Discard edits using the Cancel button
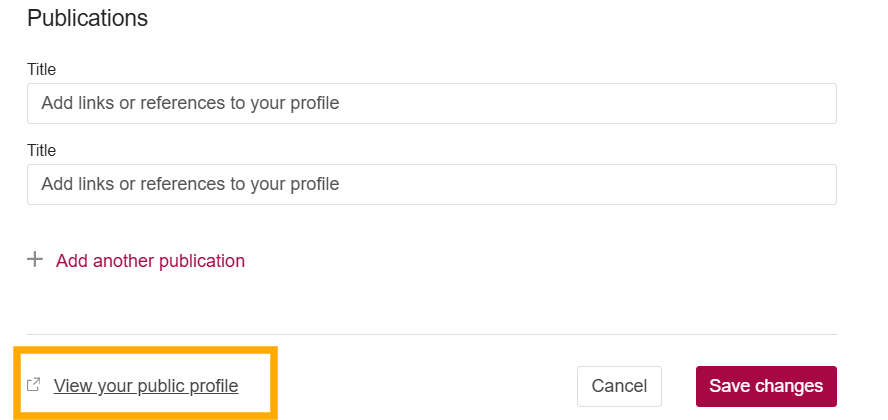 (619, 386)
